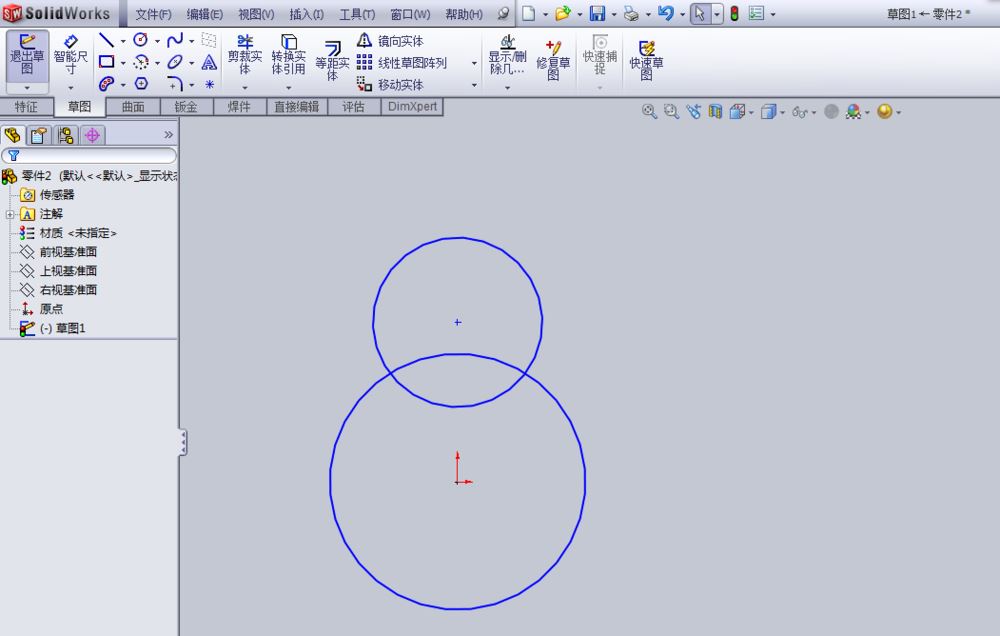
Task: Click the feature tree filter field
Action: pos(89,155)
